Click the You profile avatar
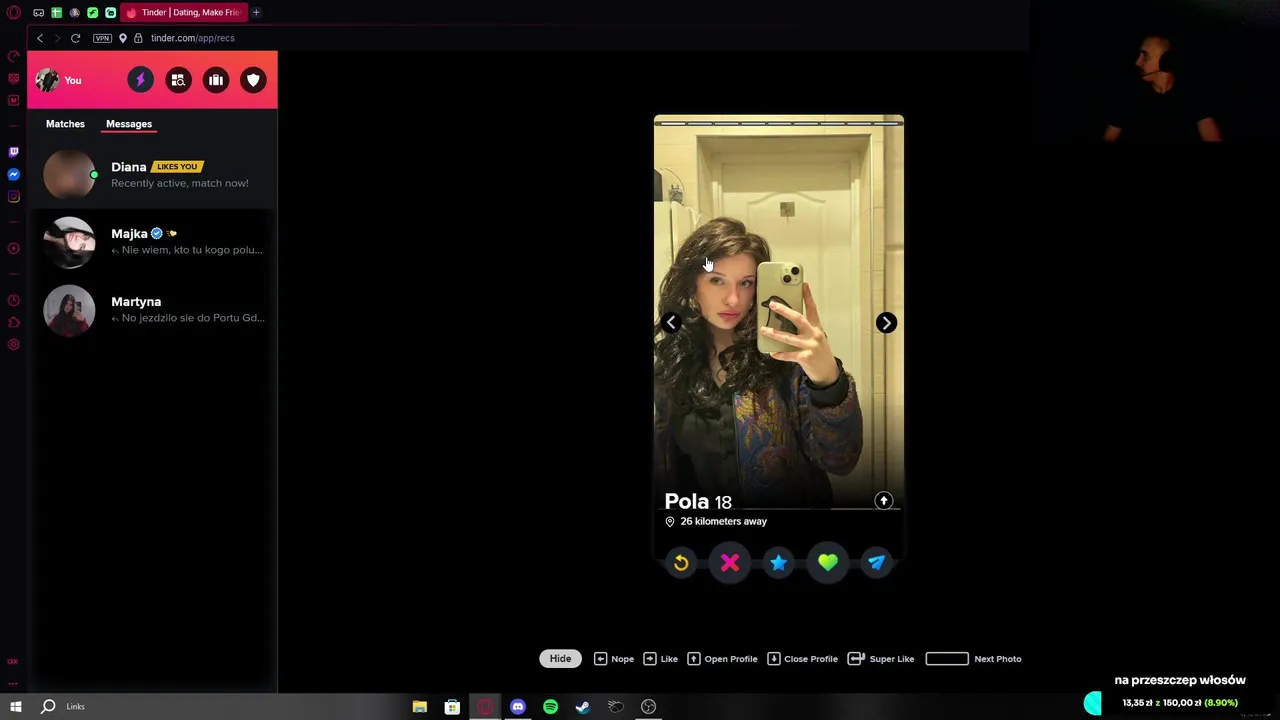The image size is (1280, 720). (x=47, y=80)
